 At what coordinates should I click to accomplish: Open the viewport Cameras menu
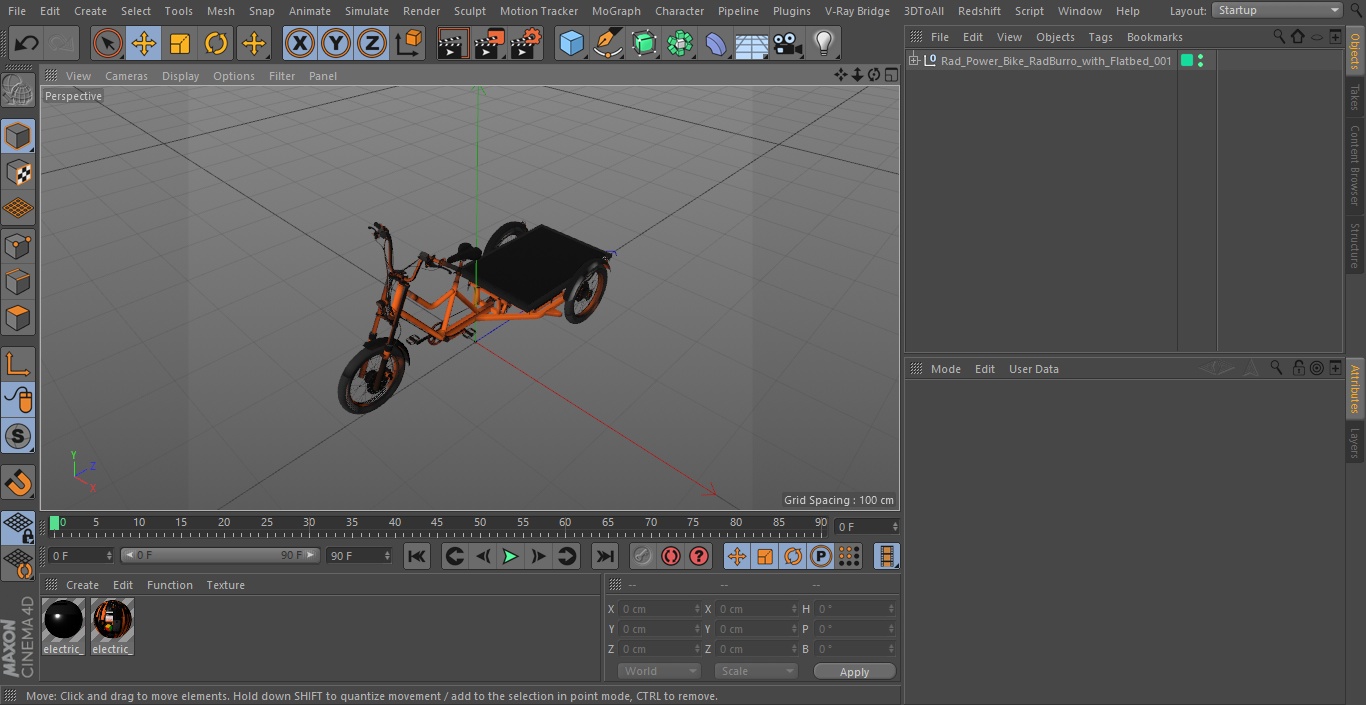[x=126, y=76]
